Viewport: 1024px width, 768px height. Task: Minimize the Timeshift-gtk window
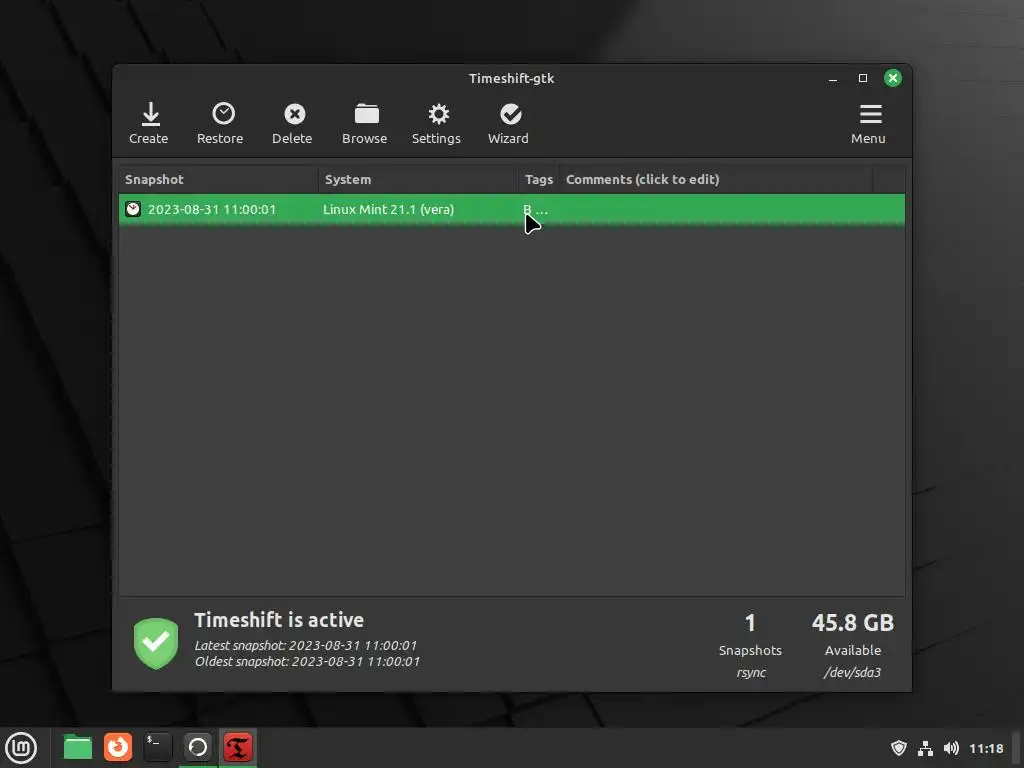[x=833, y=78]
